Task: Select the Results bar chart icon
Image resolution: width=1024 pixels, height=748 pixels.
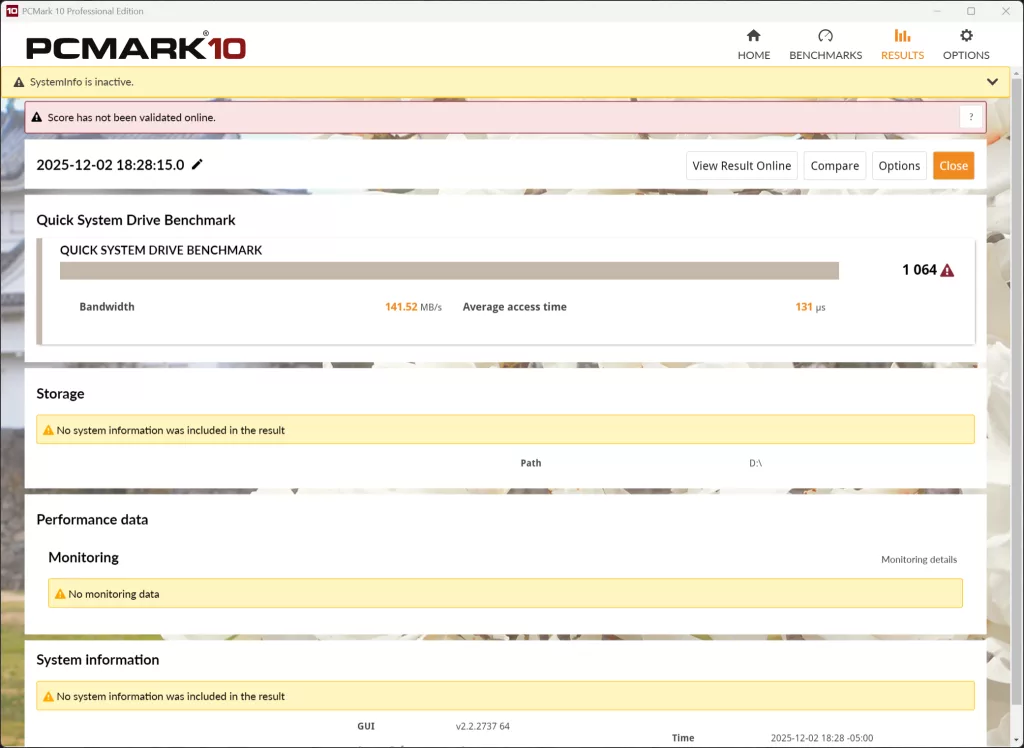Action: (x=902, y=36)
